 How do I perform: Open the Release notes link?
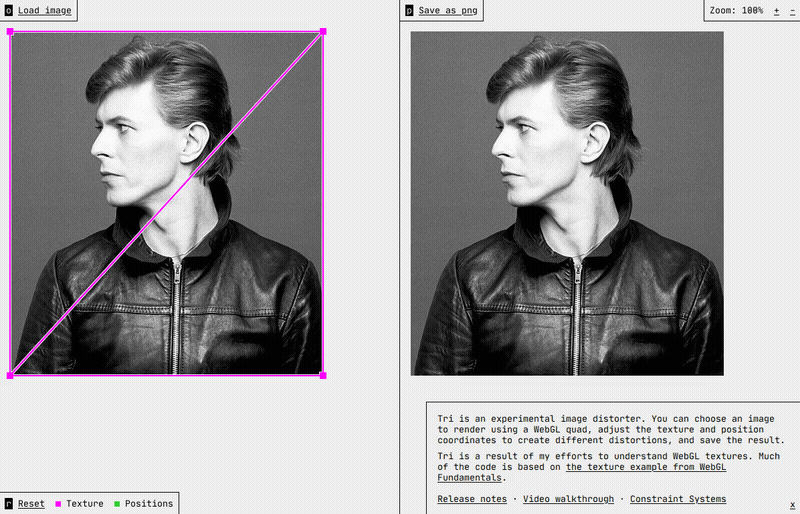click(472, 499)
